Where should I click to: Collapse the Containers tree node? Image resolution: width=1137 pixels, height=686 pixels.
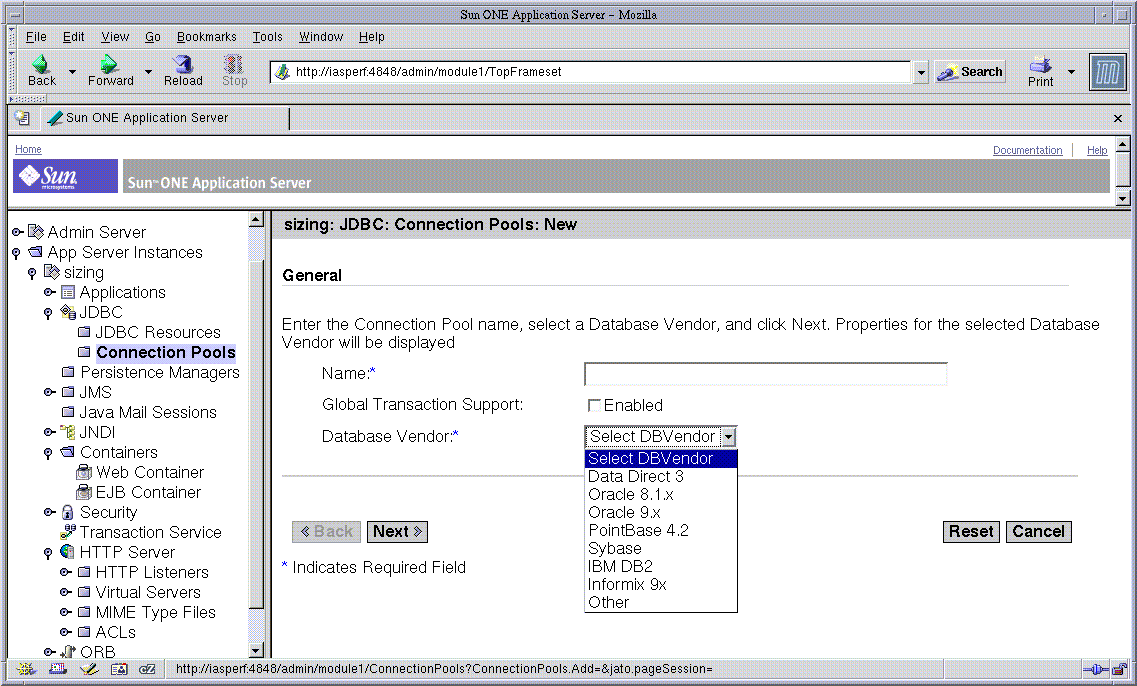[x=48, y=453]
